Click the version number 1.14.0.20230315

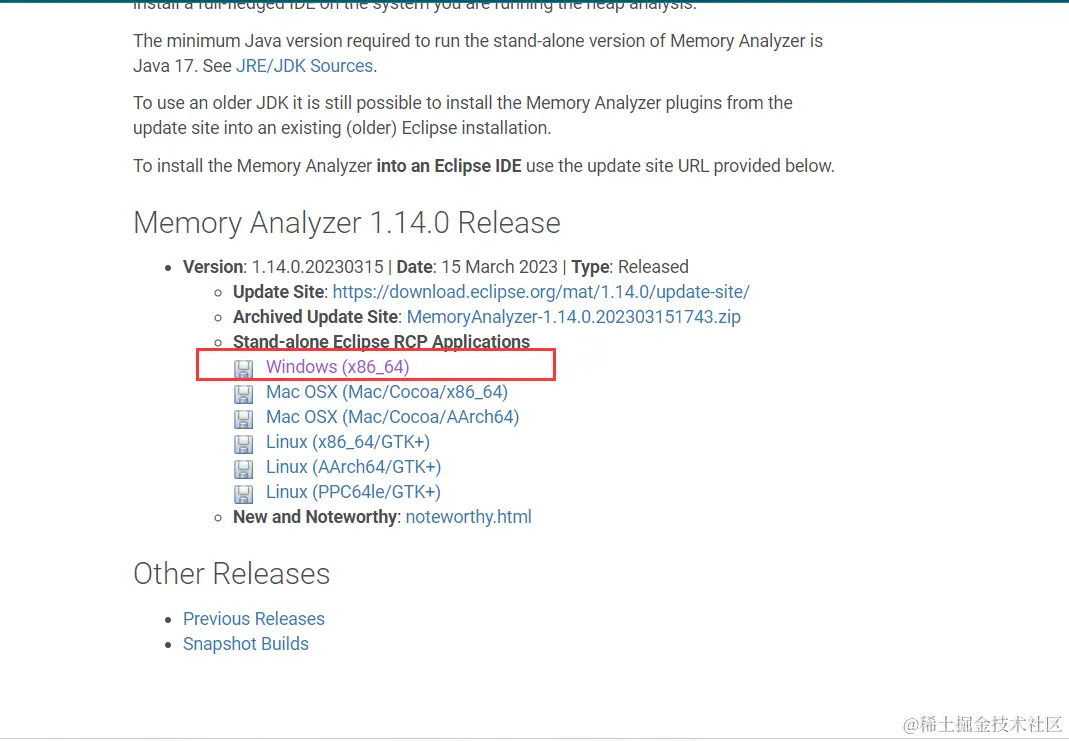pyautogui.click(x=318, y=267)
